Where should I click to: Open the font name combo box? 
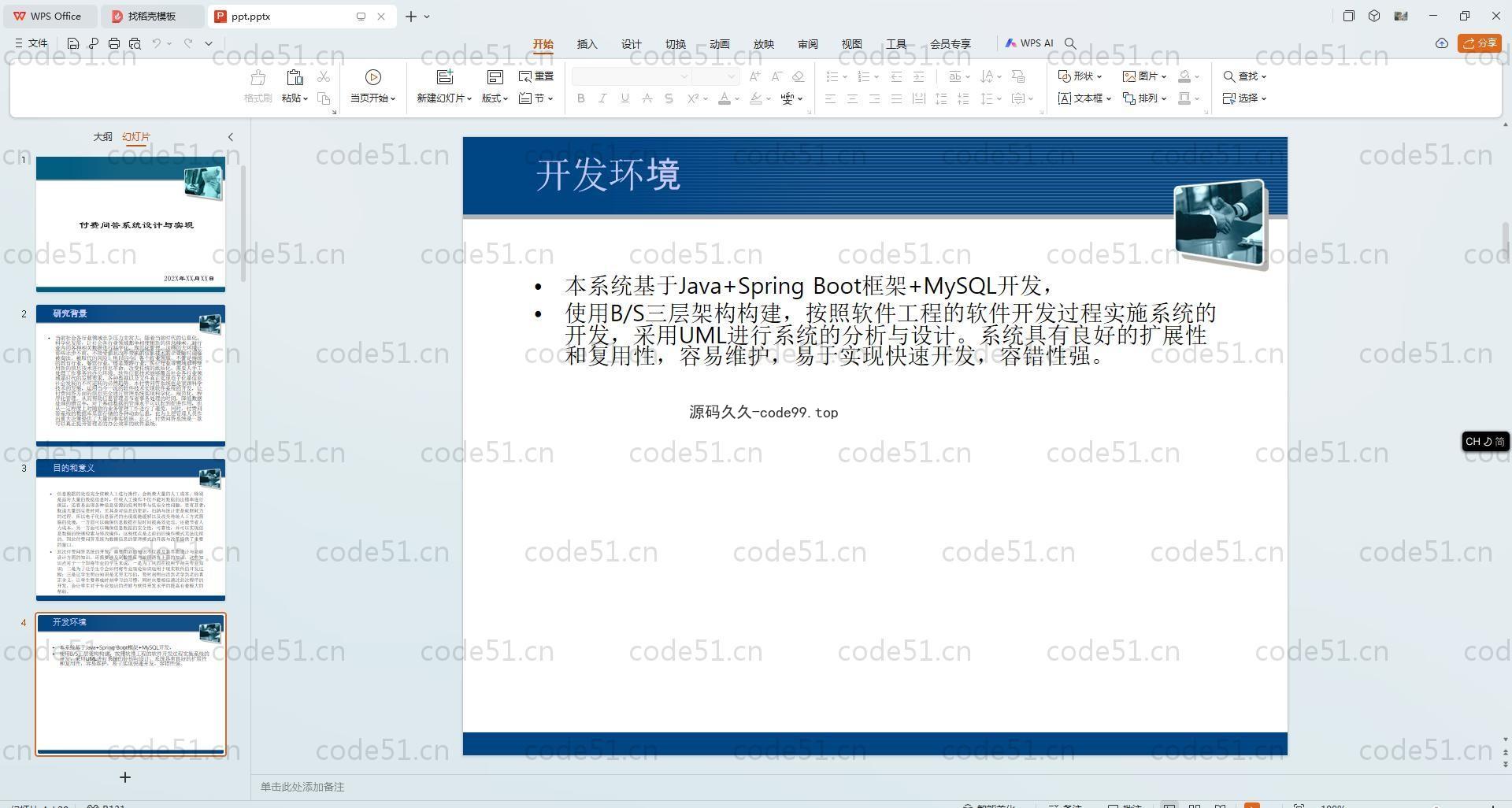[631, 76]
